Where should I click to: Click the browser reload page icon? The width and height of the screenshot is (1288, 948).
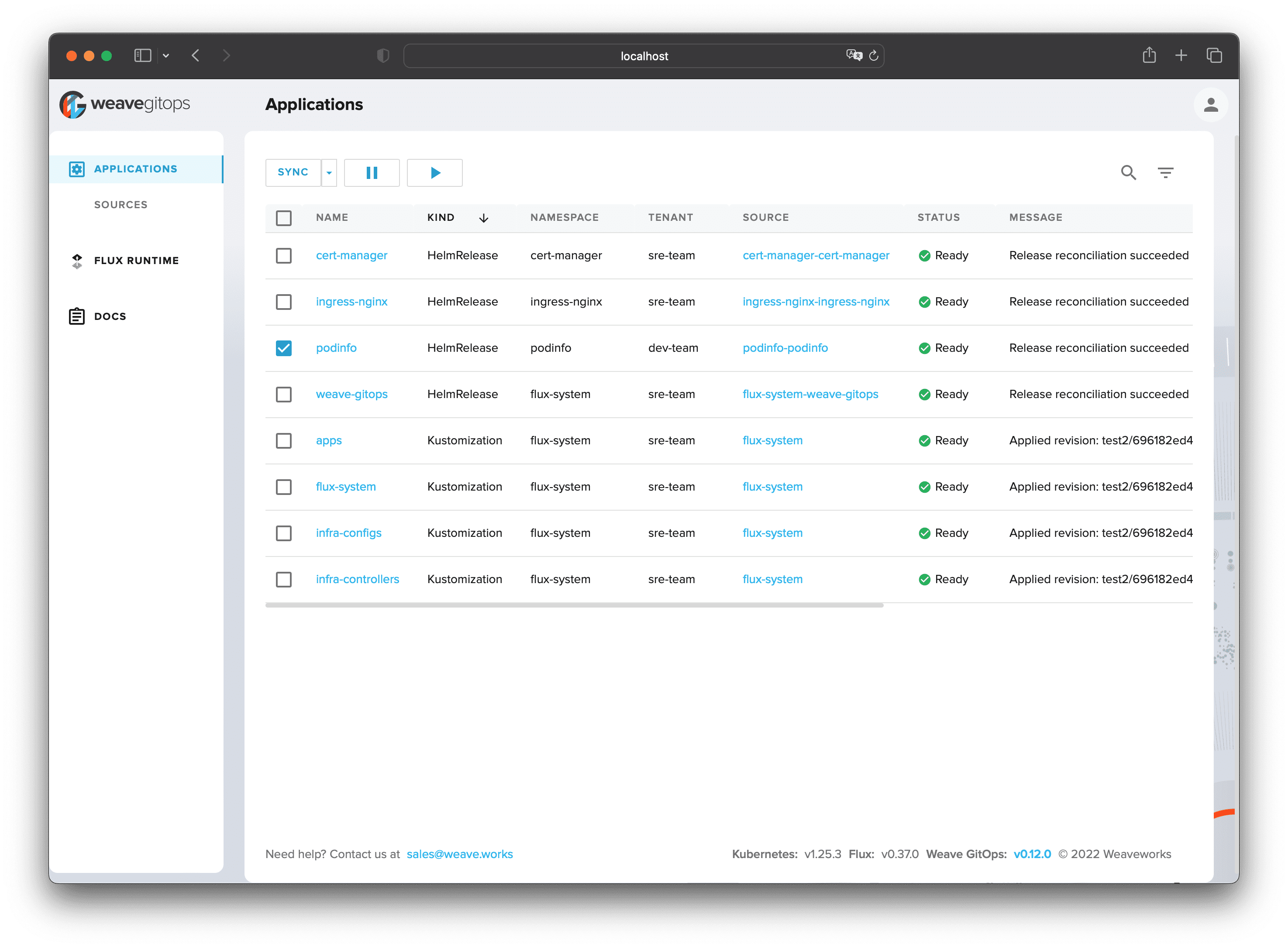(x=874, y=56)
